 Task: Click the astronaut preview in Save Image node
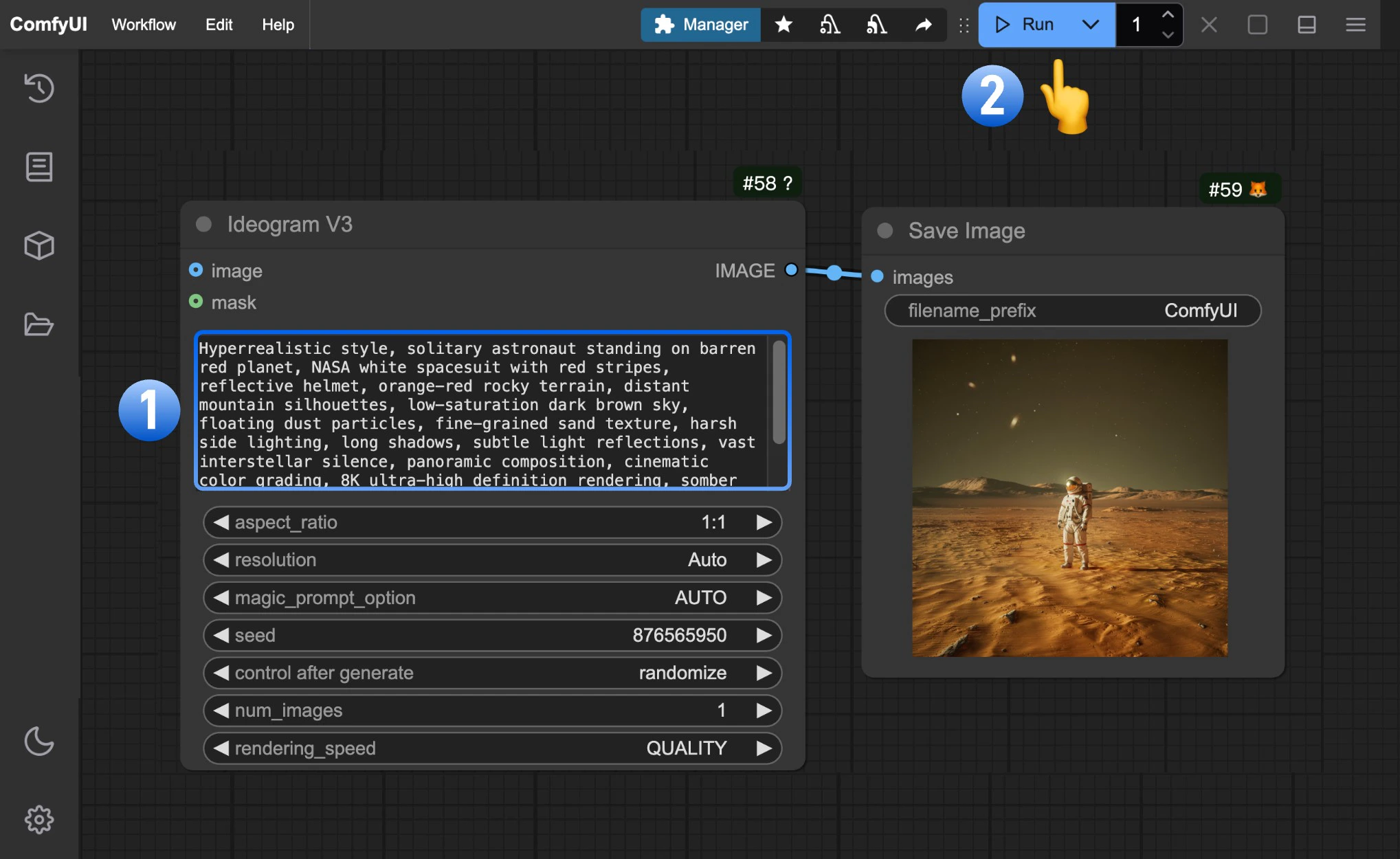point(1069,497)
